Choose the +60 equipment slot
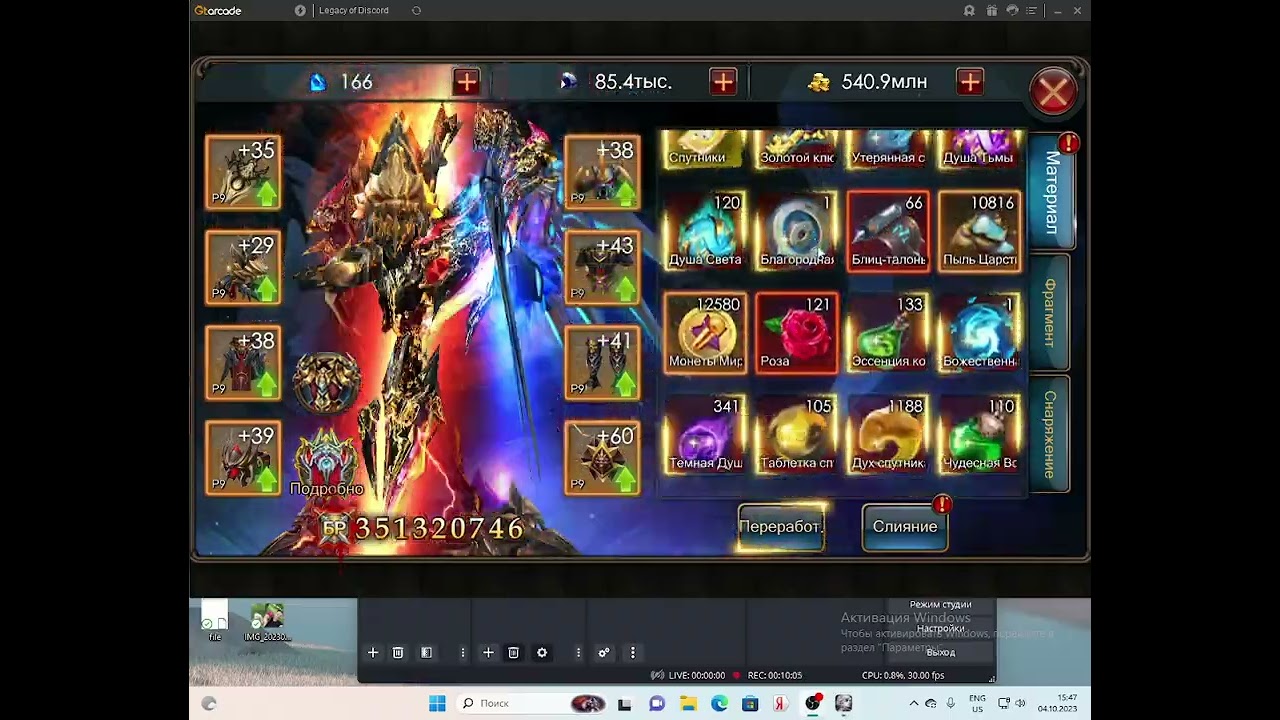This screenshot has height=720, width=1280. tap(602, 457)
